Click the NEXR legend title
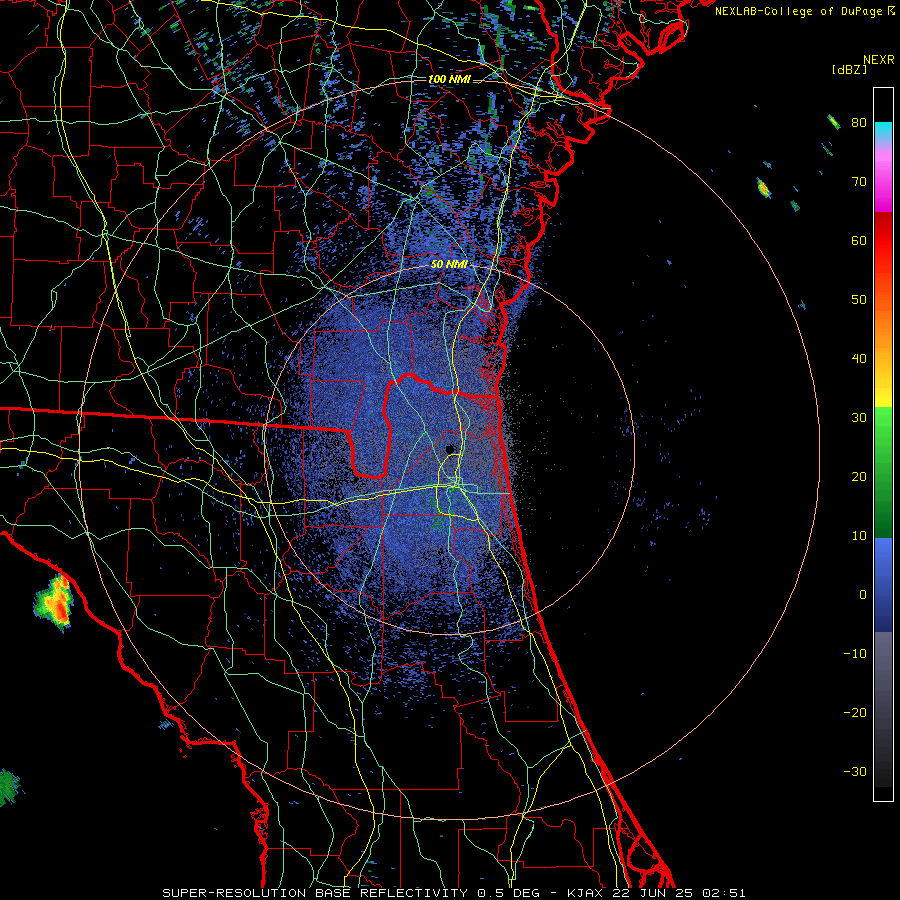Screen dimensions: 900x900 (x=878, y=60)
